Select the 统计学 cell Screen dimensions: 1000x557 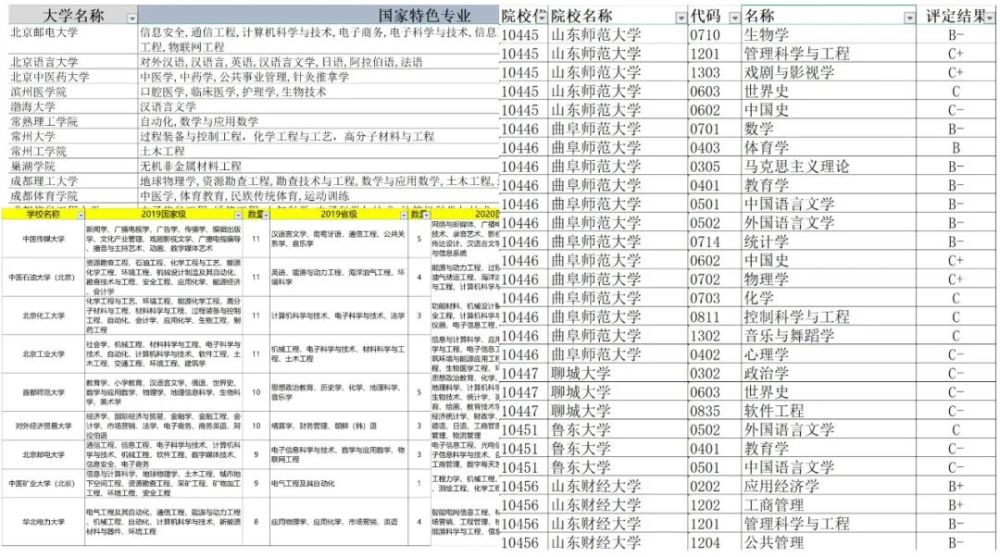(828, 241)
